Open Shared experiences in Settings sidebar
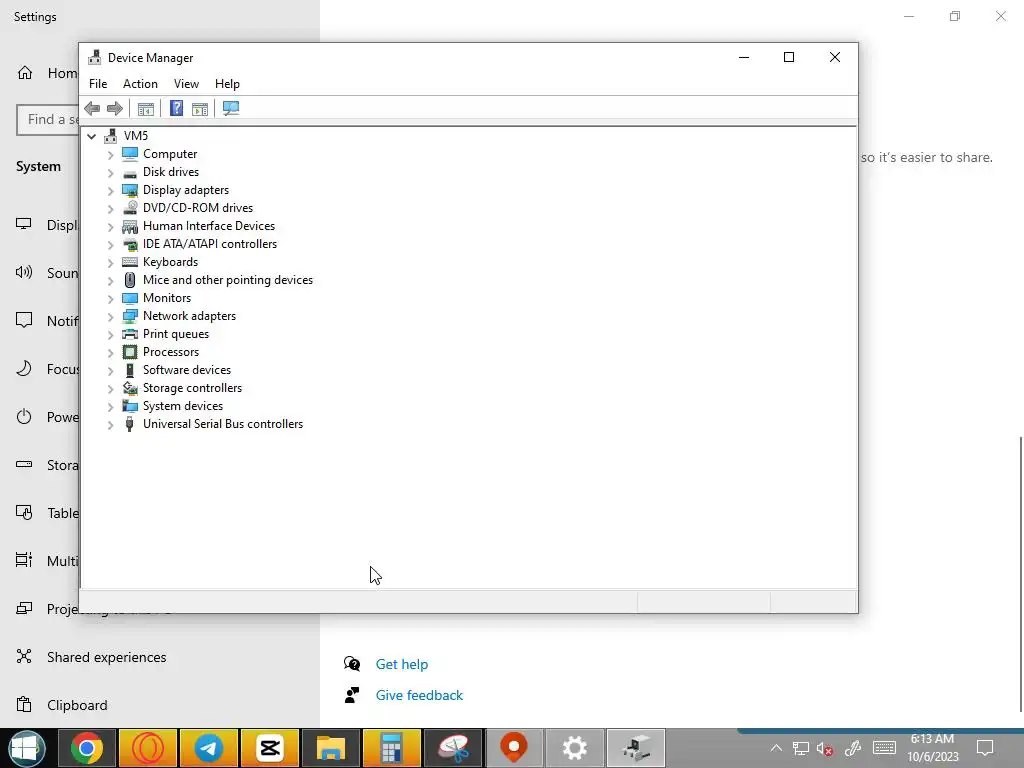This screenshot has width=1024, height=768. coord(106,657)
